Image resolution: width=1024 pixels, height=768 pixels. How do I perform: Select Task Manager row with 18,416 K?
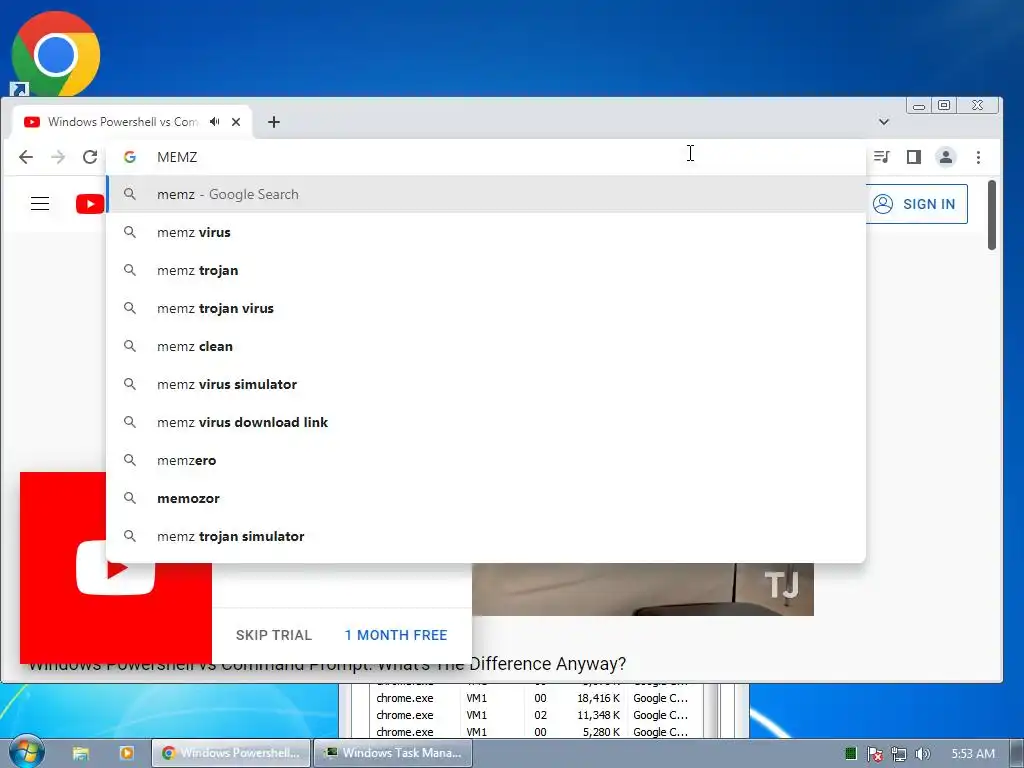coord(534,698)
